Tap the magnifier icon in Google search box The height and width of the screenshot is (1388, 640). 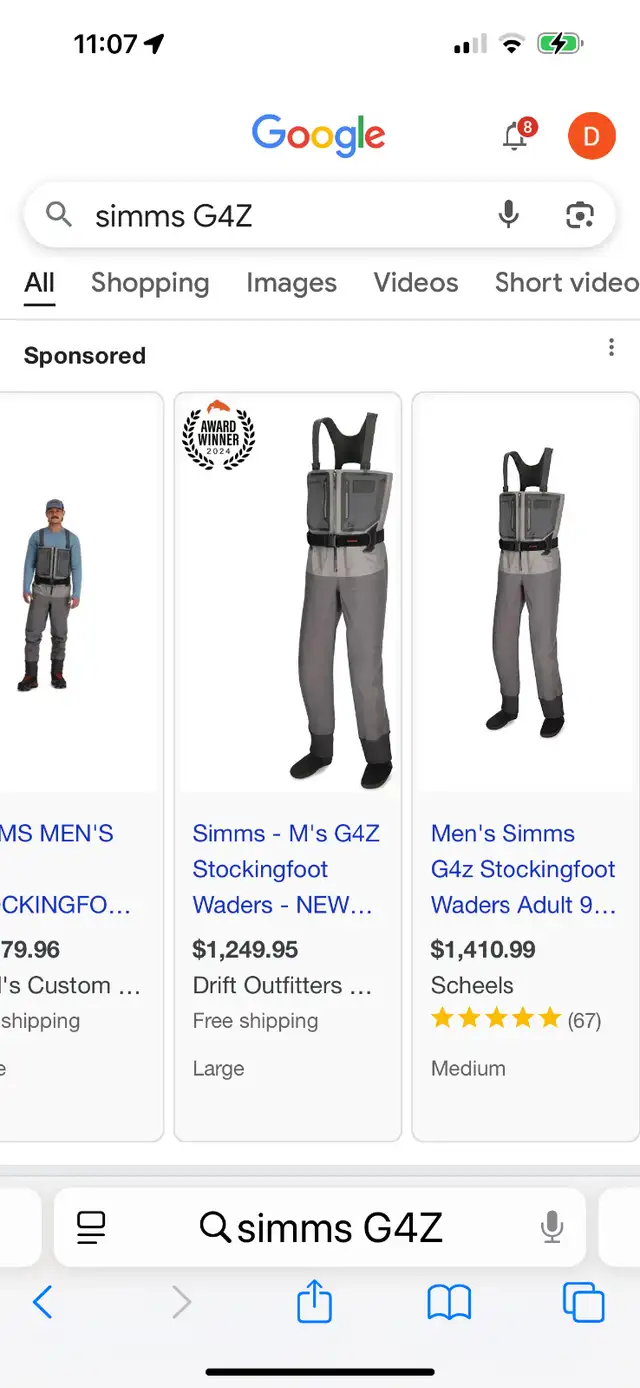[x=59, y=214]
